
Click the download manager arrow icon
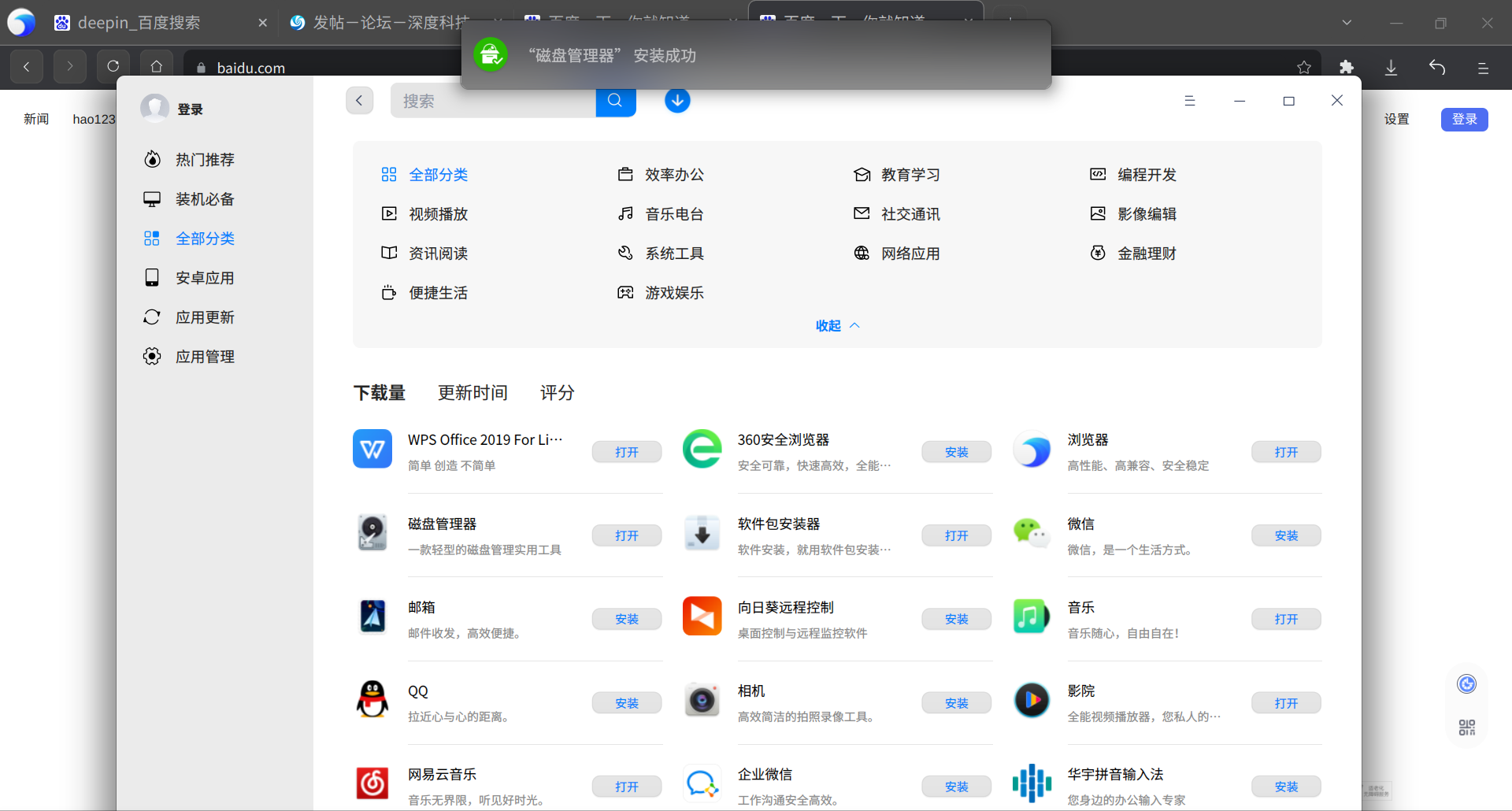tap(677, 100)
